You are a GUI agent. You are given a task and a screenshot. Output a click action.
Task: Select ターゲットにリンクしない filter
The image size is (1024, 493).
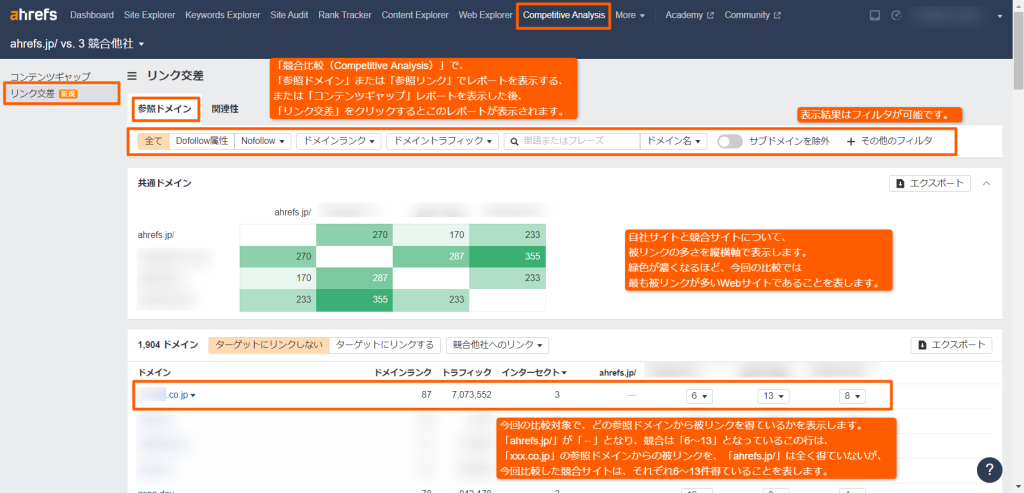coord(268,345)
